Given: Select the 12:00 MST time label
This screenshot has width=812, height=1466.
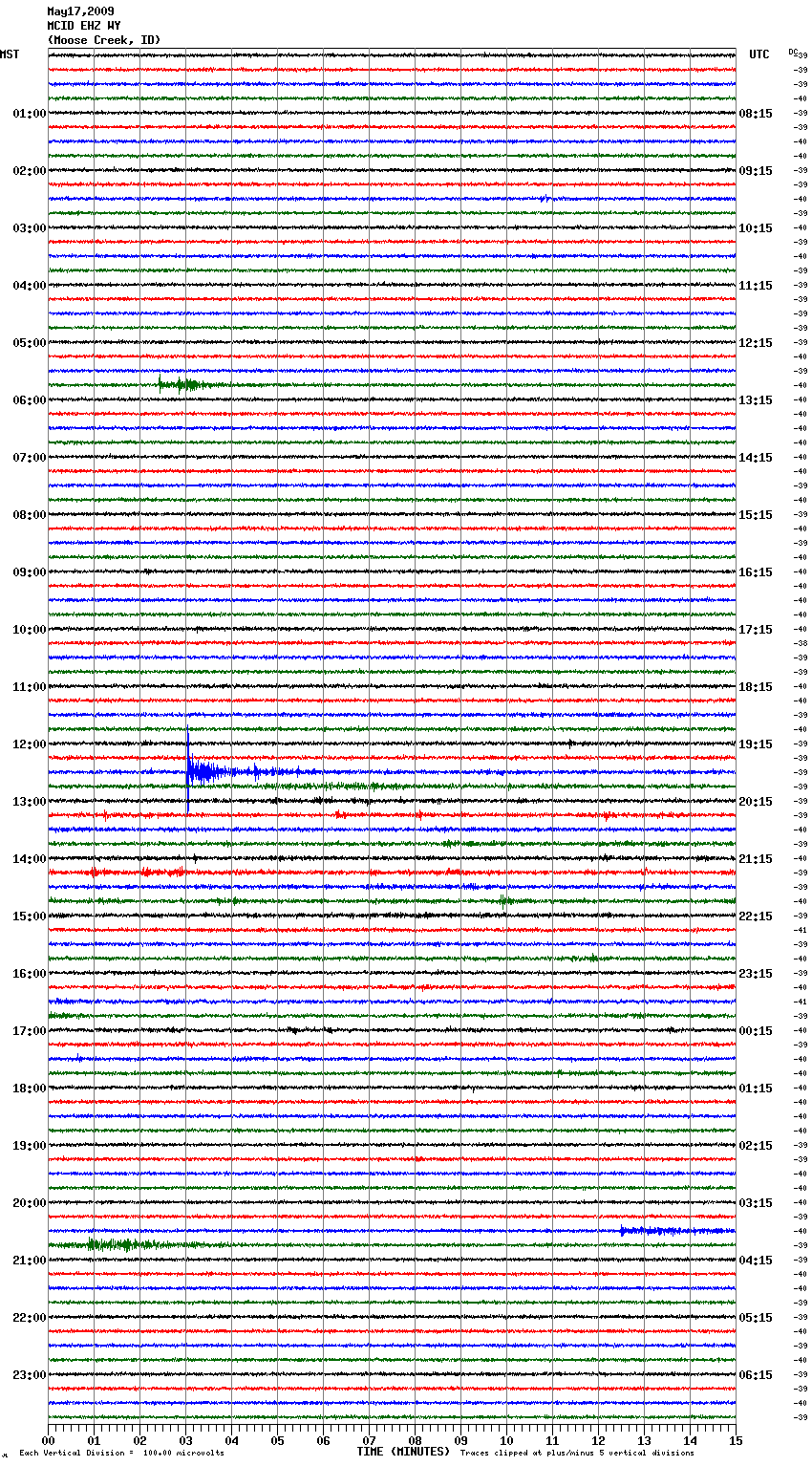Looking at the screenshot, I should click(x=30, y=744).
